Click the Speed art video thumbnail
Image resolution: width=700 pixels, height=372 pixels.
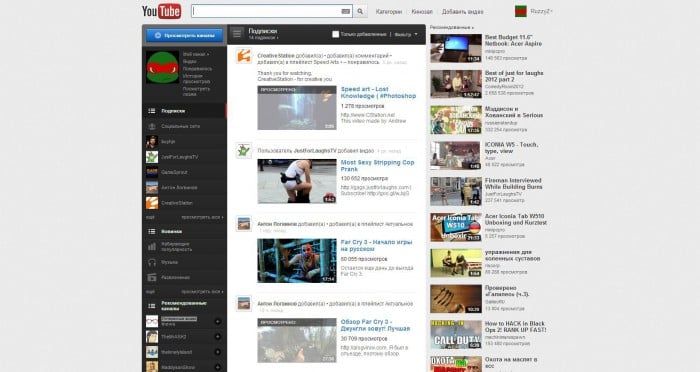(x=297, y=108)
